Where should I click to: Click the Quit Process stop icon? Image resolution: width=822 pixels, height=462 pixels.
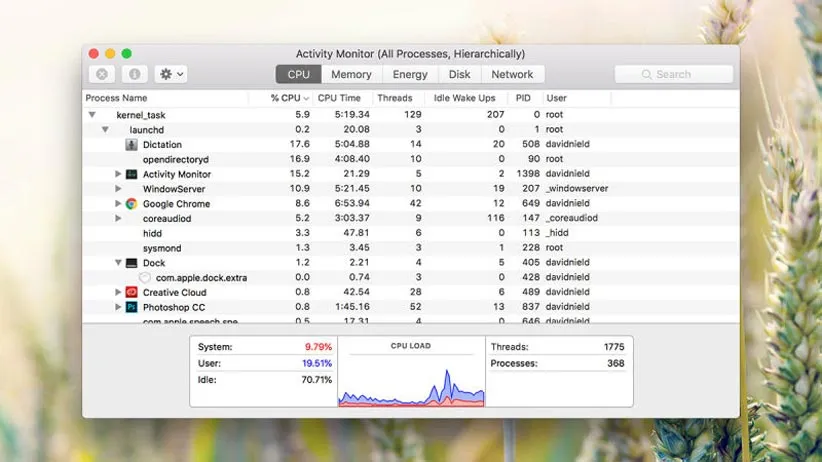click(102, 74)
